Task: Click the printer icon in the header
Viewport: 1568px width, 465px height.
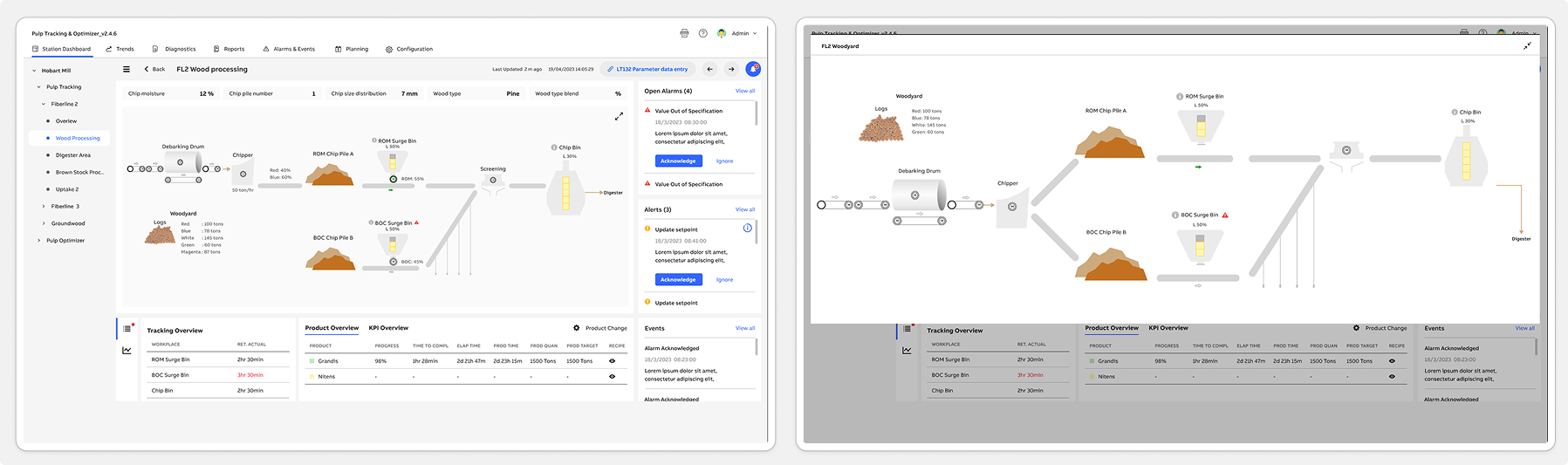Action: (684, 33)
